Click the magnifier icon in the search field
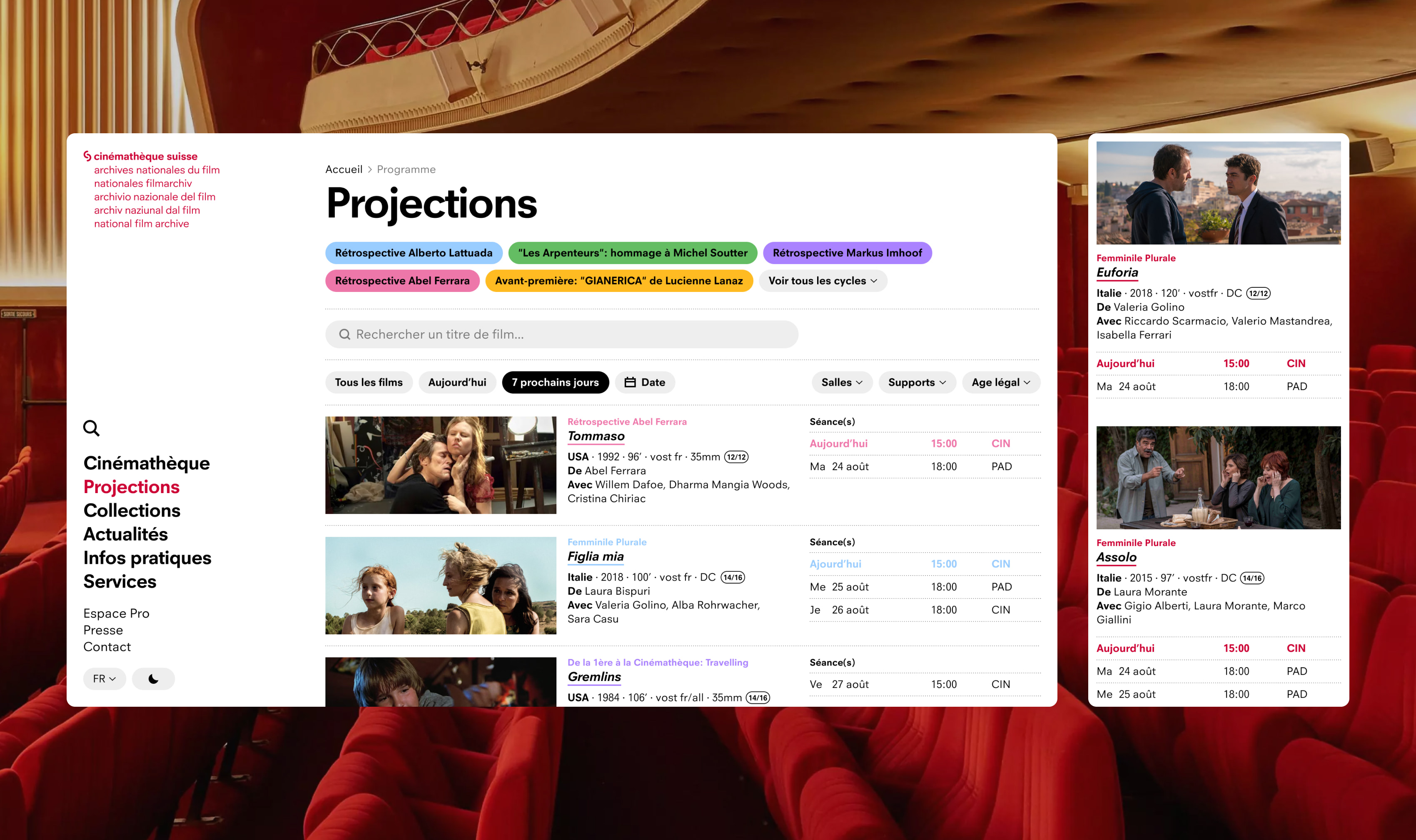The height and width of the screenshot is (840, 1416). click(x=344, y=334)
